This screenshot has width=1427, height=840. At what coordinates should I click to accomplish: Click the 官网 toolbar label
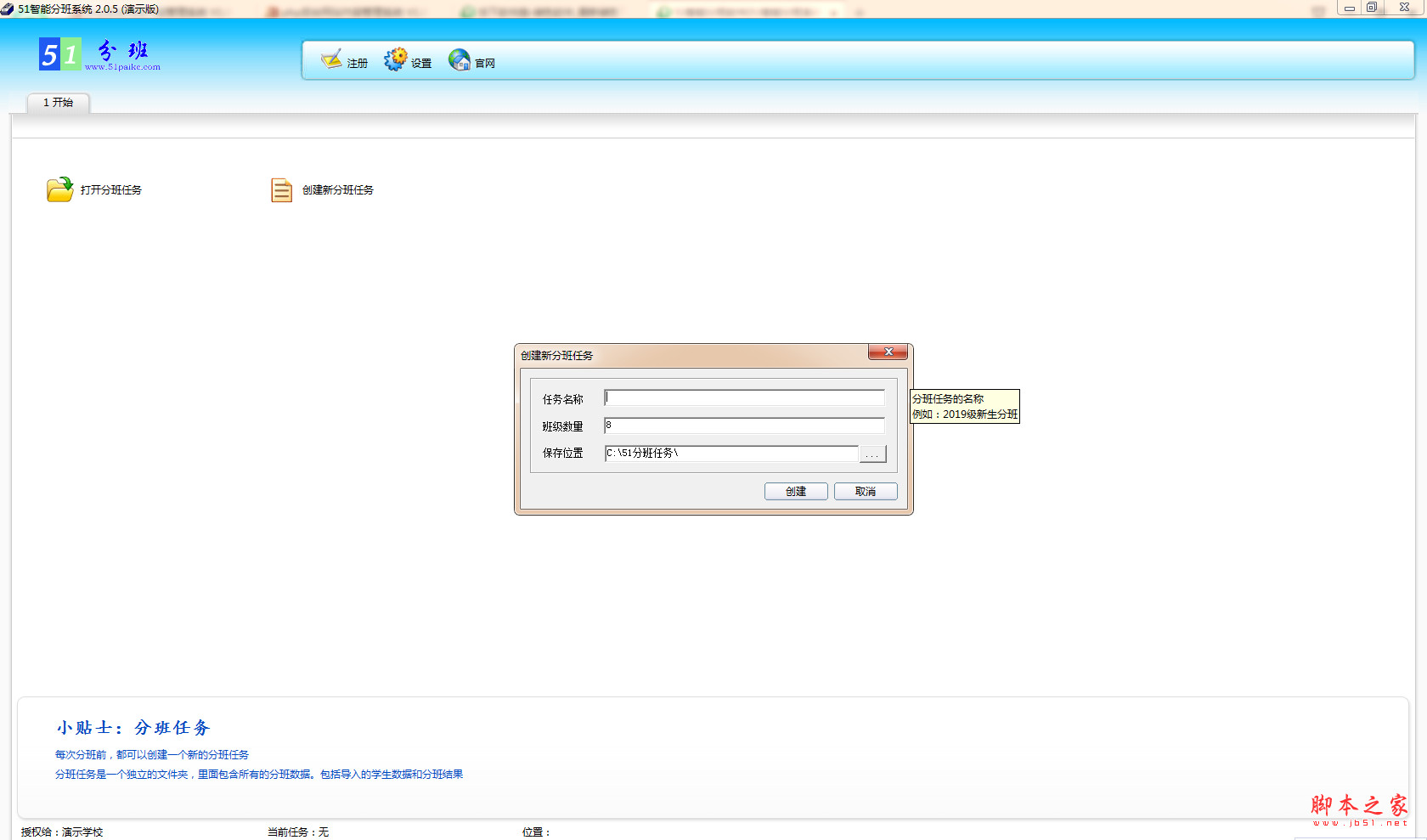coord(485,64)
